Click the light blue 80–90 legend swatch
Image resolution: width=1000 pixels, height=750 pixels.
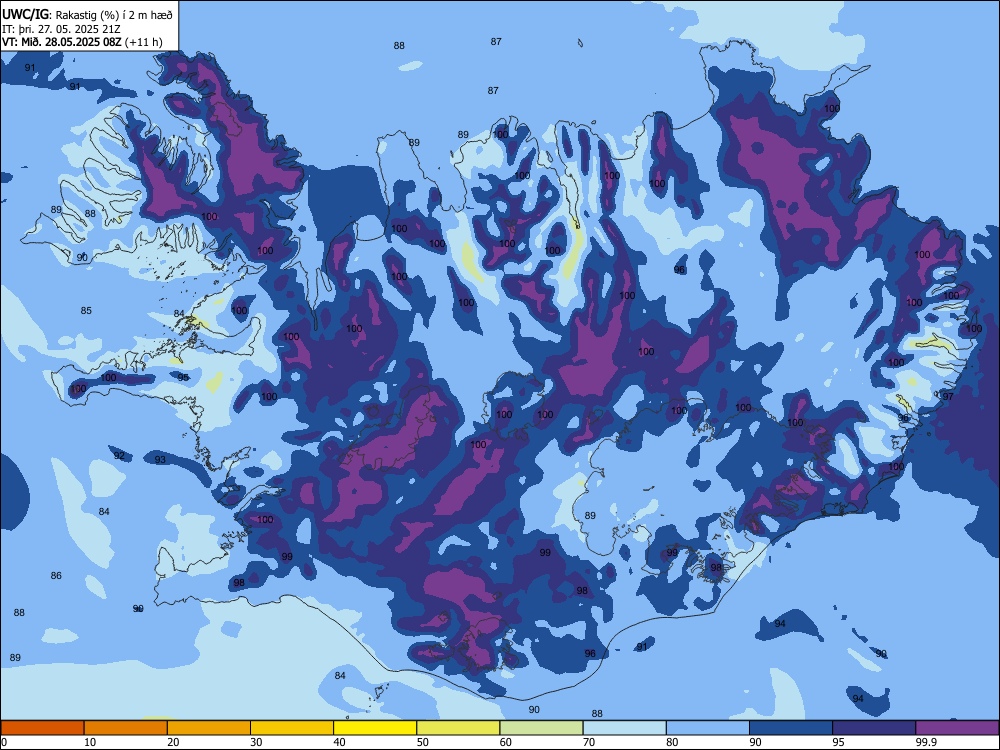(x=708, y=728)
